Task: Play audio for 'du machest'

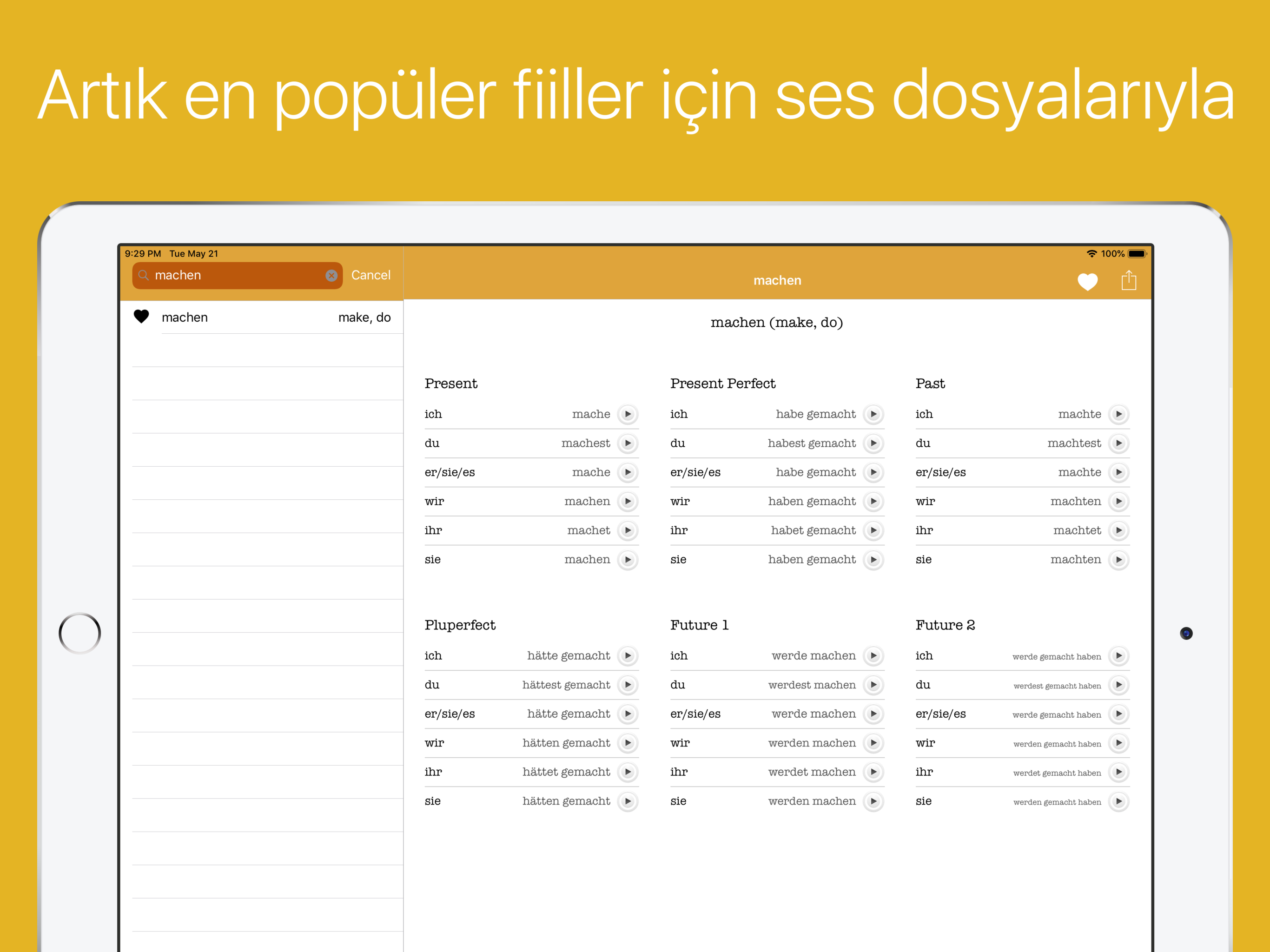Action: [628, 443]
